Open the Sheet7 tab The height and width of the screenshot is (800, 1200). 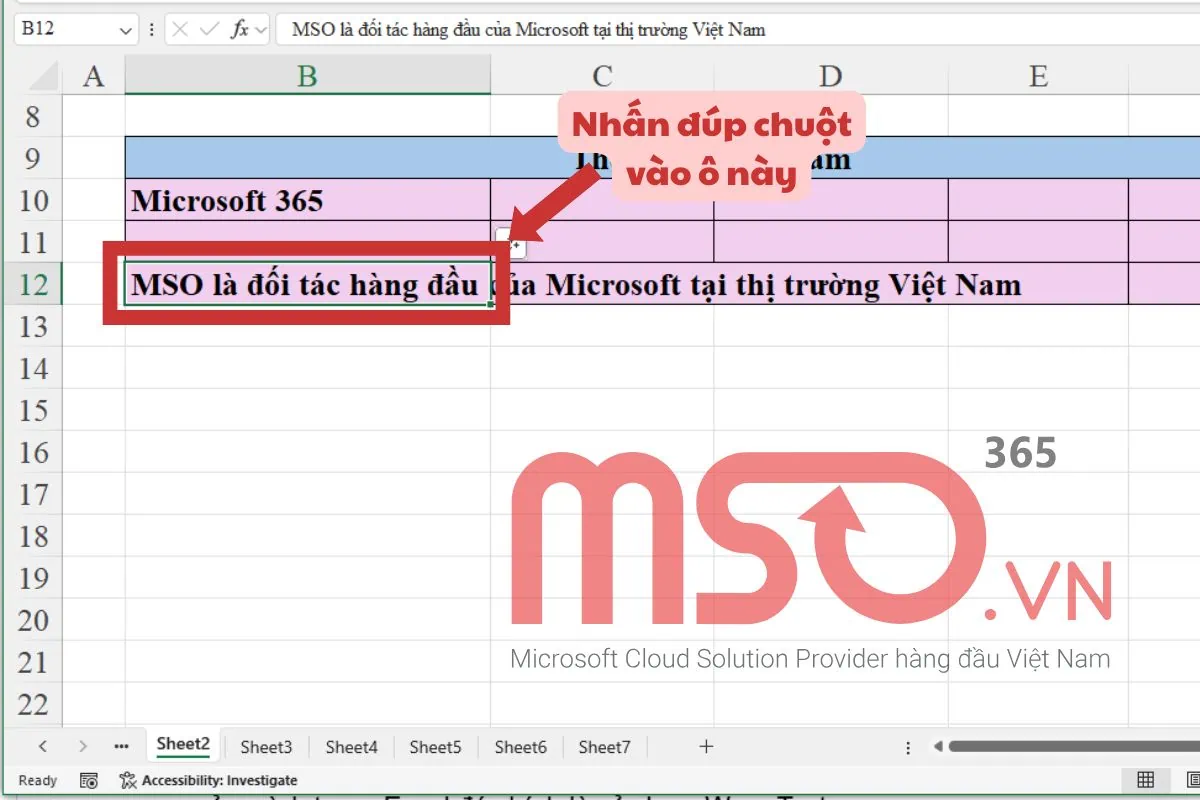(x=604, y=746)
